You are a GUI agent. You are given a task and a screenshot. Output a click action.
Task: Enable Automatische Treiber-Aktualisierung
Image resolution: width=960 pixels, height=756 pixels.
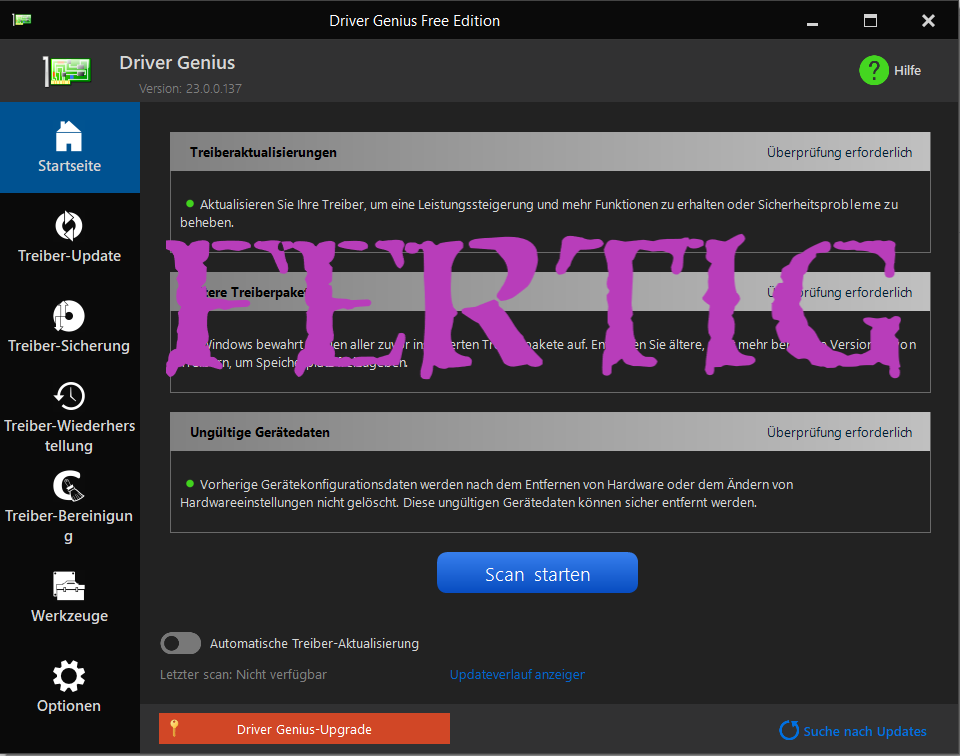coord(180,643)
